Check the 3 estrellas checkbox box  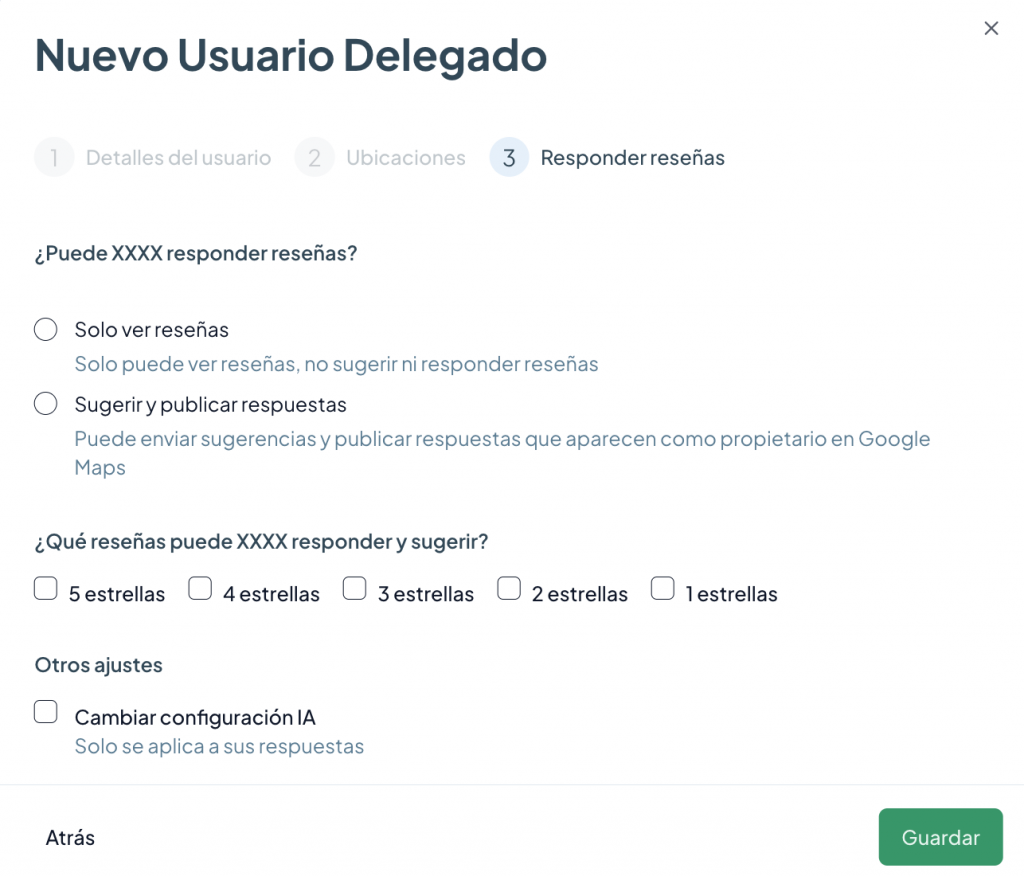point(355,588)
